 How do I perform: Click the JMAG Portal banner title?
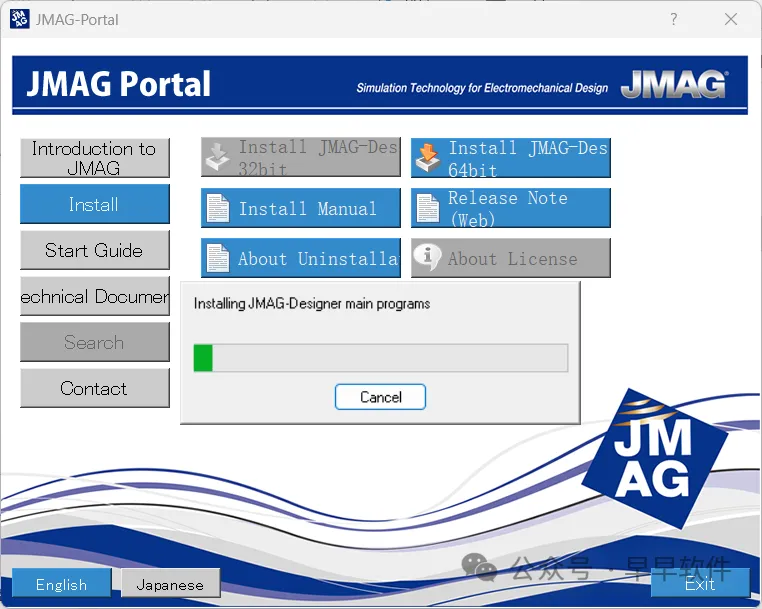pyautogui.click(x=119, y=84)
